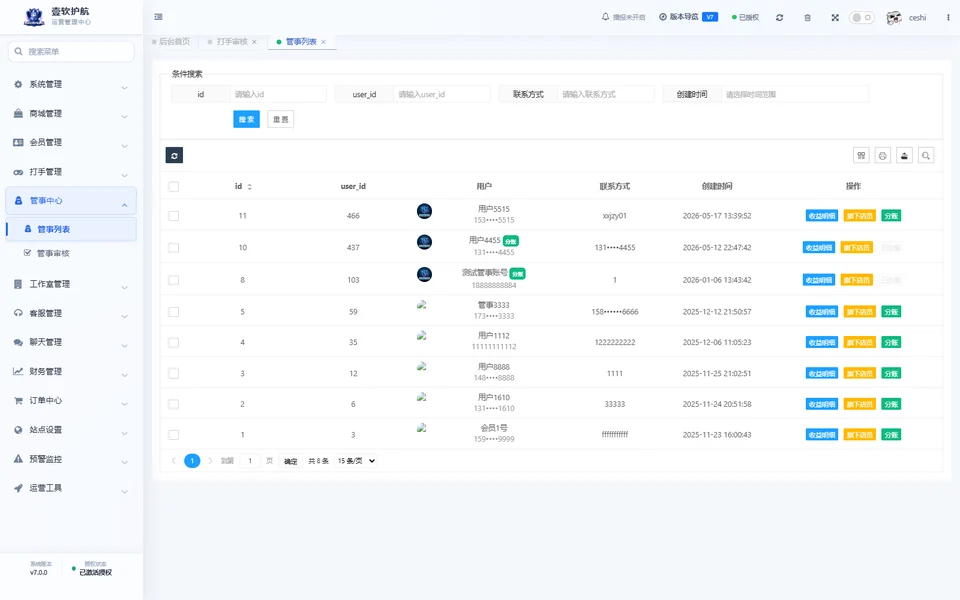Click the magnifier icon in the table toolbar
The height and width of the screenshot is (600, 960).
tap(926, 156)
